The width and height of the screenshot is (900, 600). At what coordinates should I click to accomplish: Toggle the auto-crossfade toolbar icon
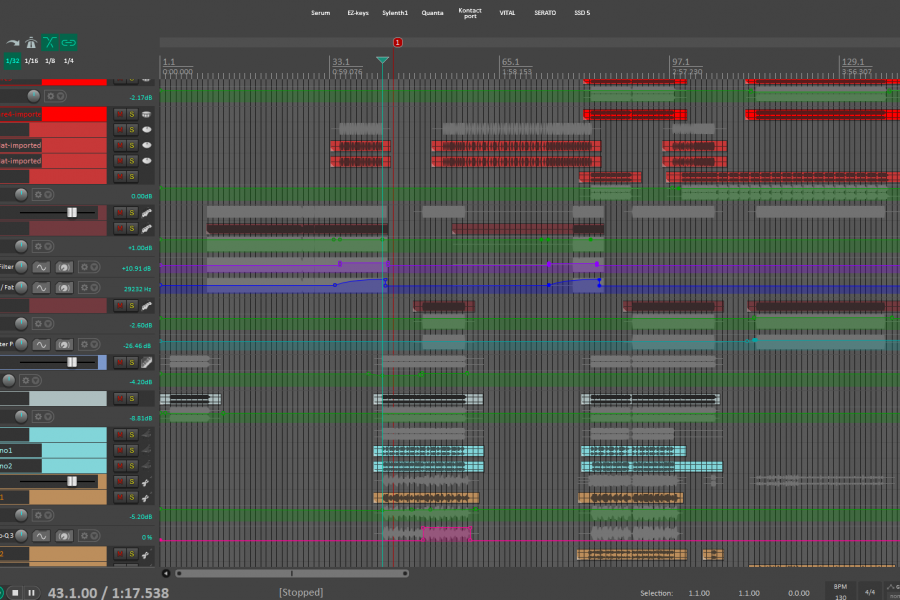50,42
